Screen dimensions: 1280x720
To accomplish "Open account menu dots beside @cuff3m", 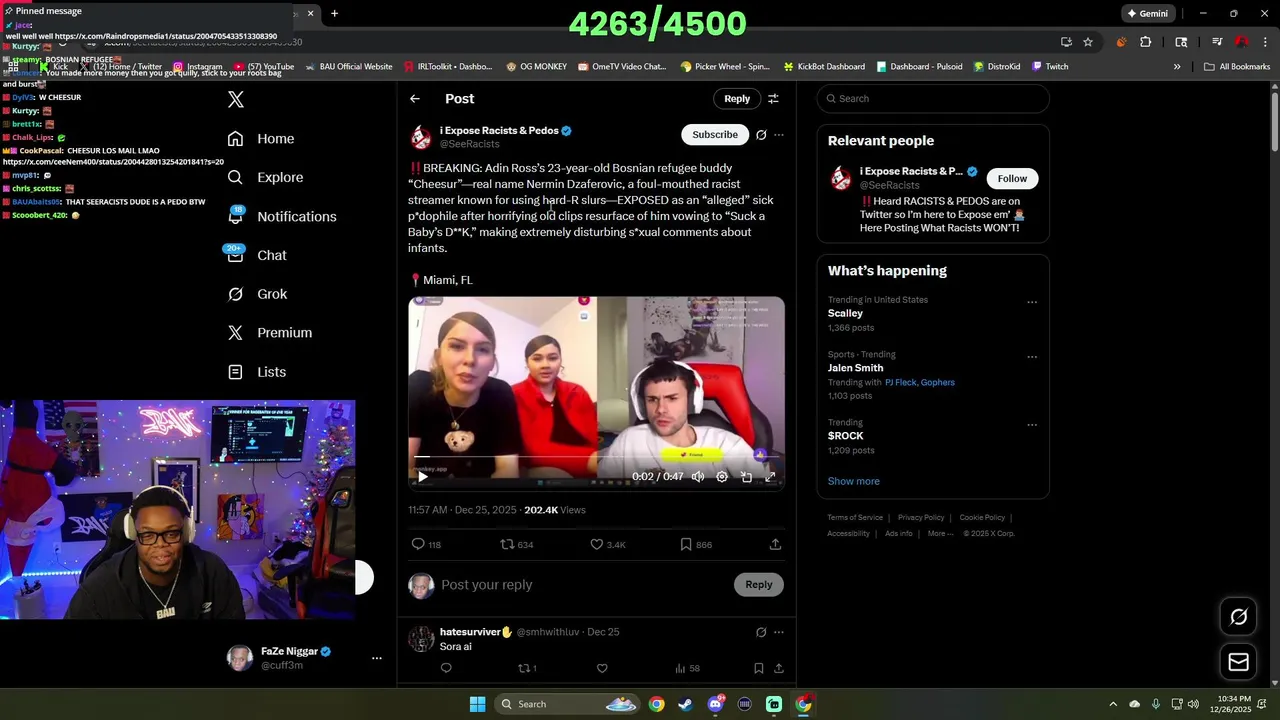I will click(x=377, y=658).
